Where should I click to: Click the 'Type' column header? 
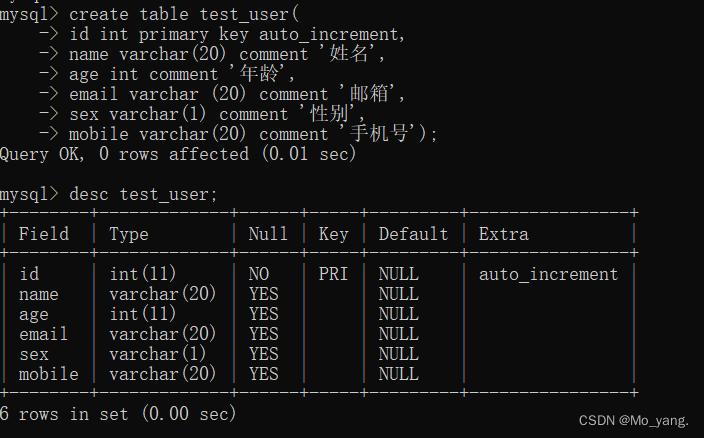click(x=129, y=234)
